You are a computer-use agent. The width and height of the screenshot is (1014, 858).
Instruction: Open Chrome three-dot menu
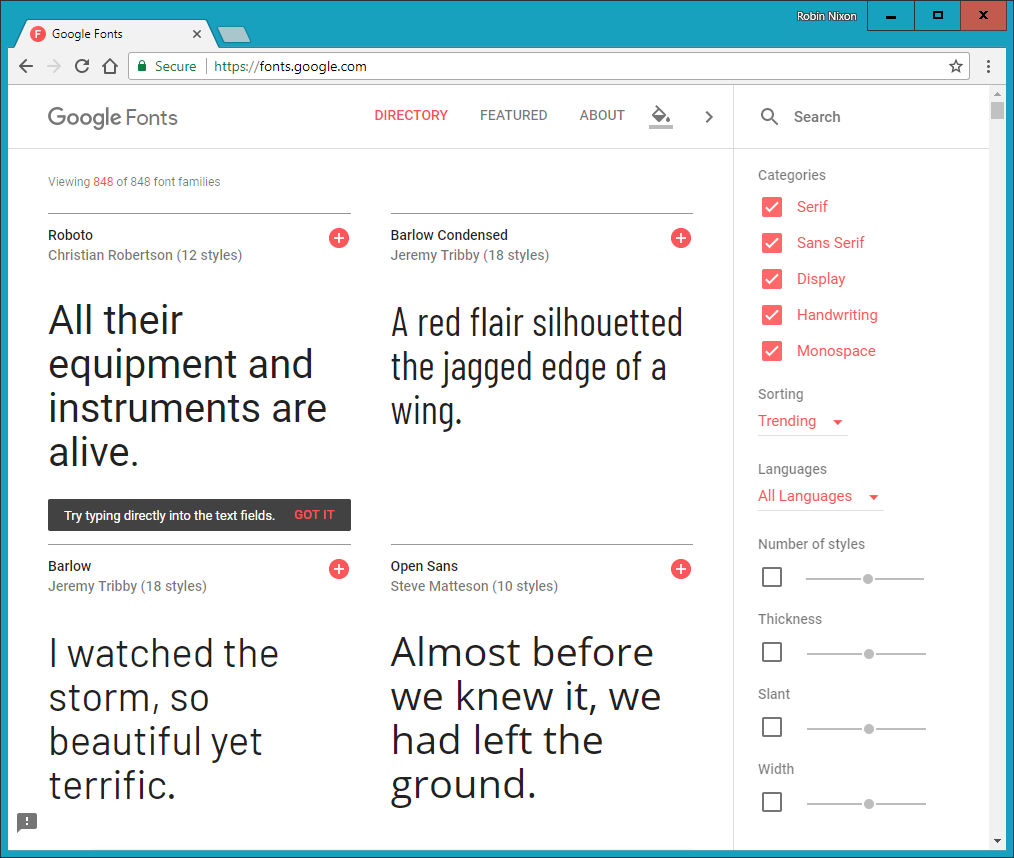click(988, 66)
